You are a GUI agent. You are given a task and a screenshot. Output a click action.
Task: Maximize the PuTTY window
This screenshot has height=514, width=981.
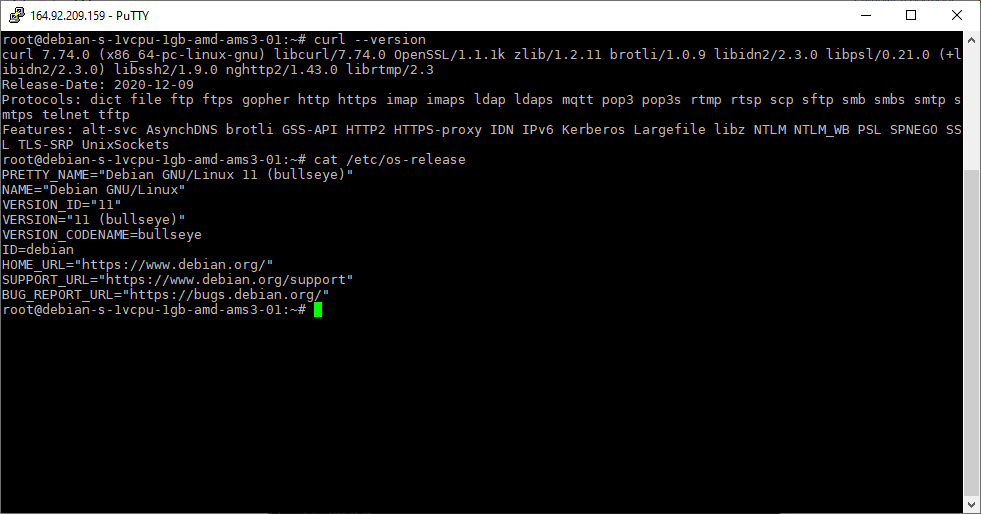tap(911, 15)
